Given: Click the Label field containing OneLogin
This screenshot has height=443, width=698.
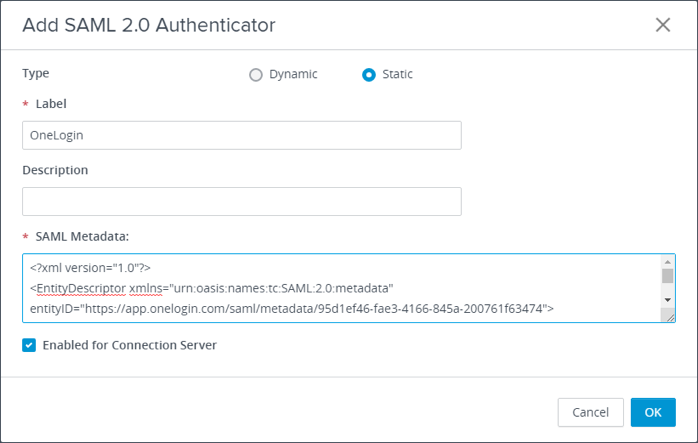Looking at the screenshot, I should tap(241, 135).
